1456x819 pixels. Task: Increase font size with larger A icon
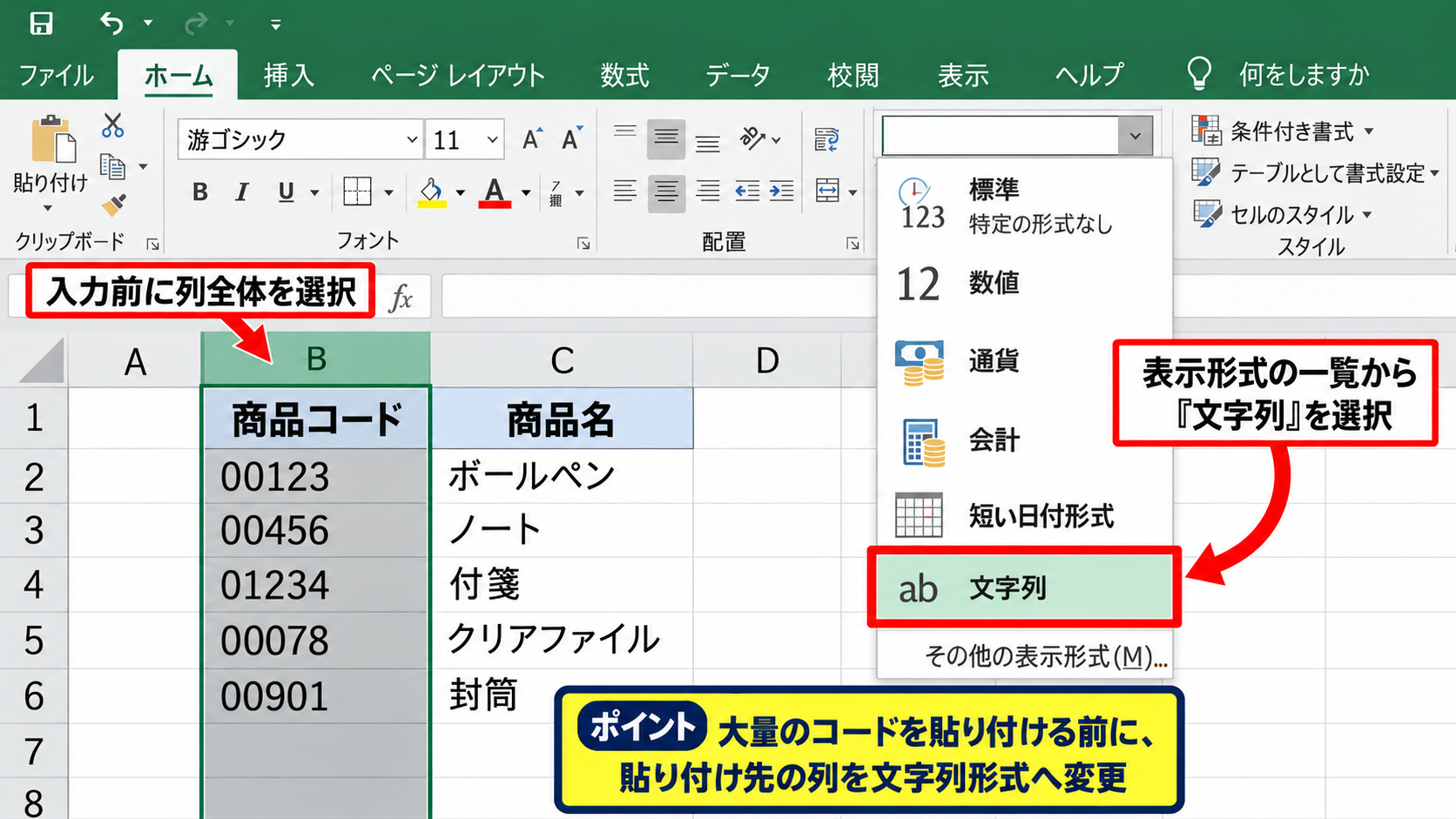click(531, 139)
